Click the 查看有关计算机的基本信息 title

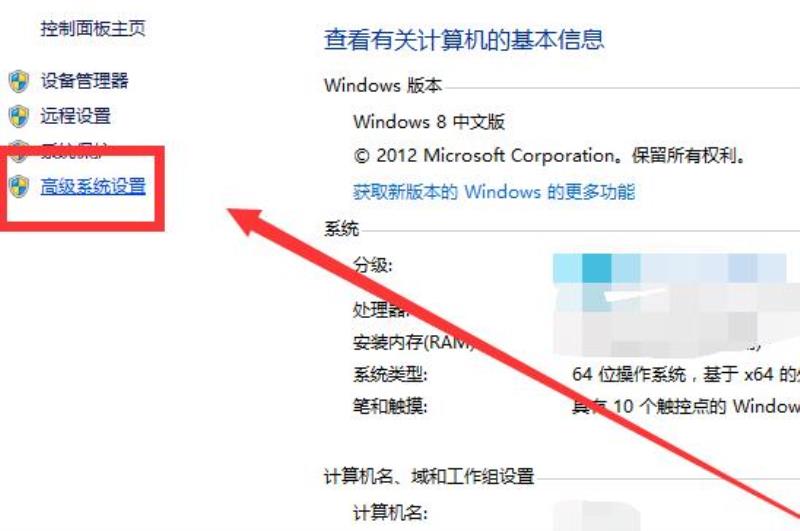pos(464,40)
